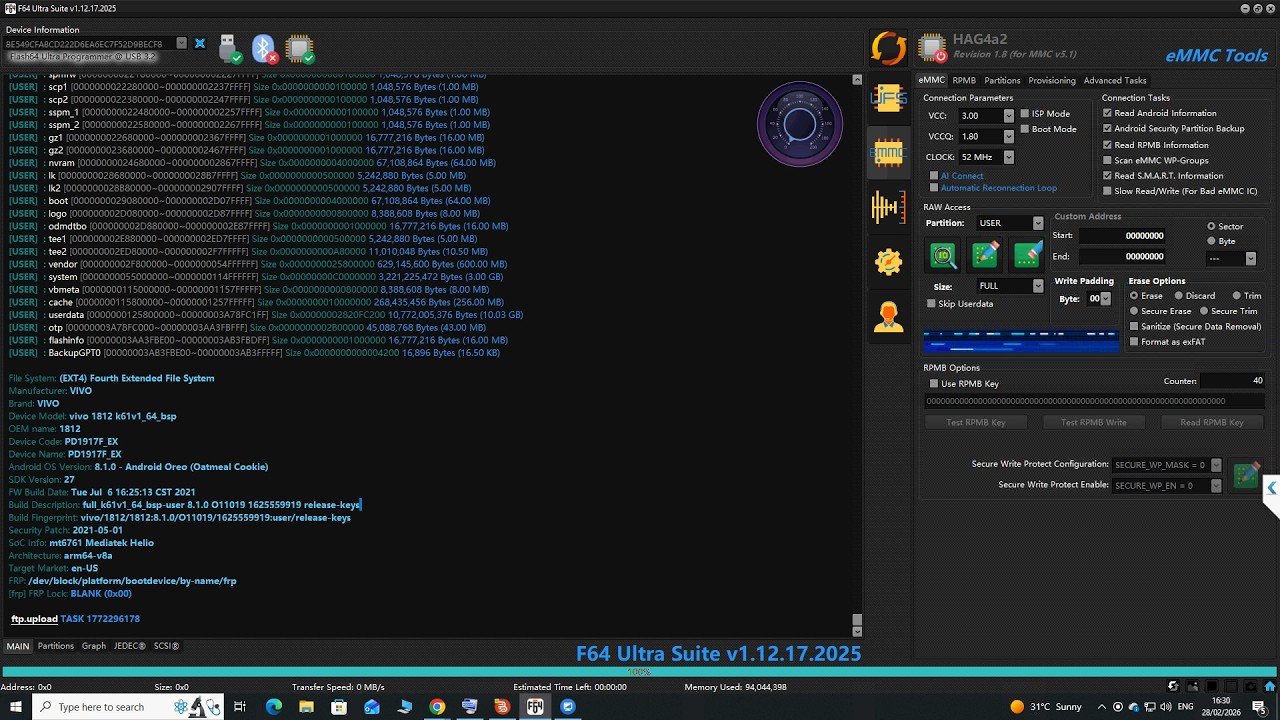Open the UFS tools sidebar icon
This screenshot has height=720, width=1280.
pos(888,98)
